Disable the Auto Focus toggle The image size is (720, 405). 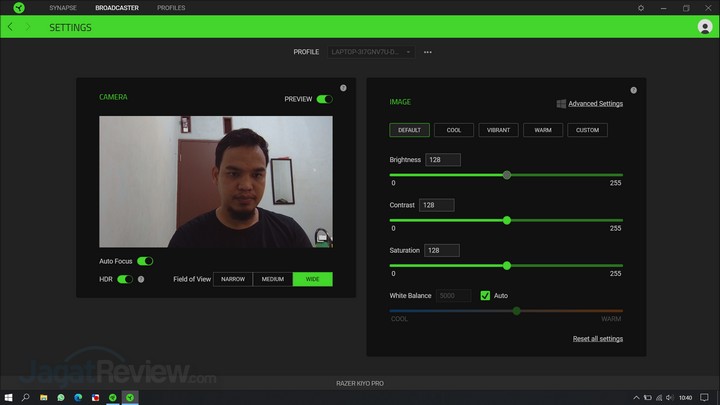pyautogui.click(x=145, y=261)
